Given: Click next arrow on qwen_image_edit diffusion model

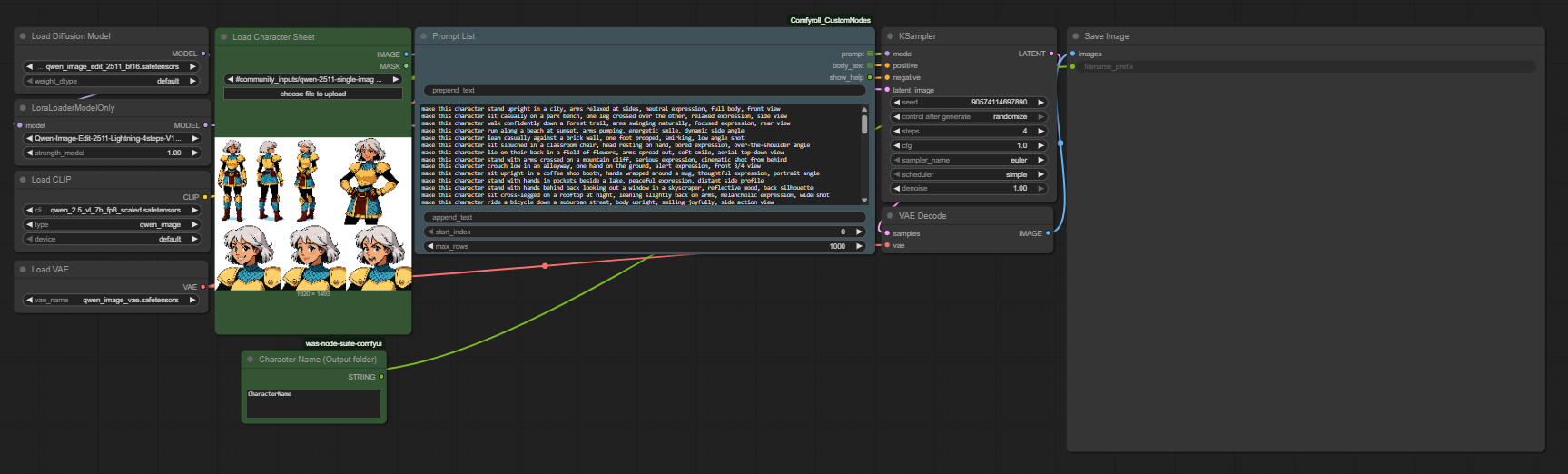Looking at the screenshot, I should click(x=192, y=66).
